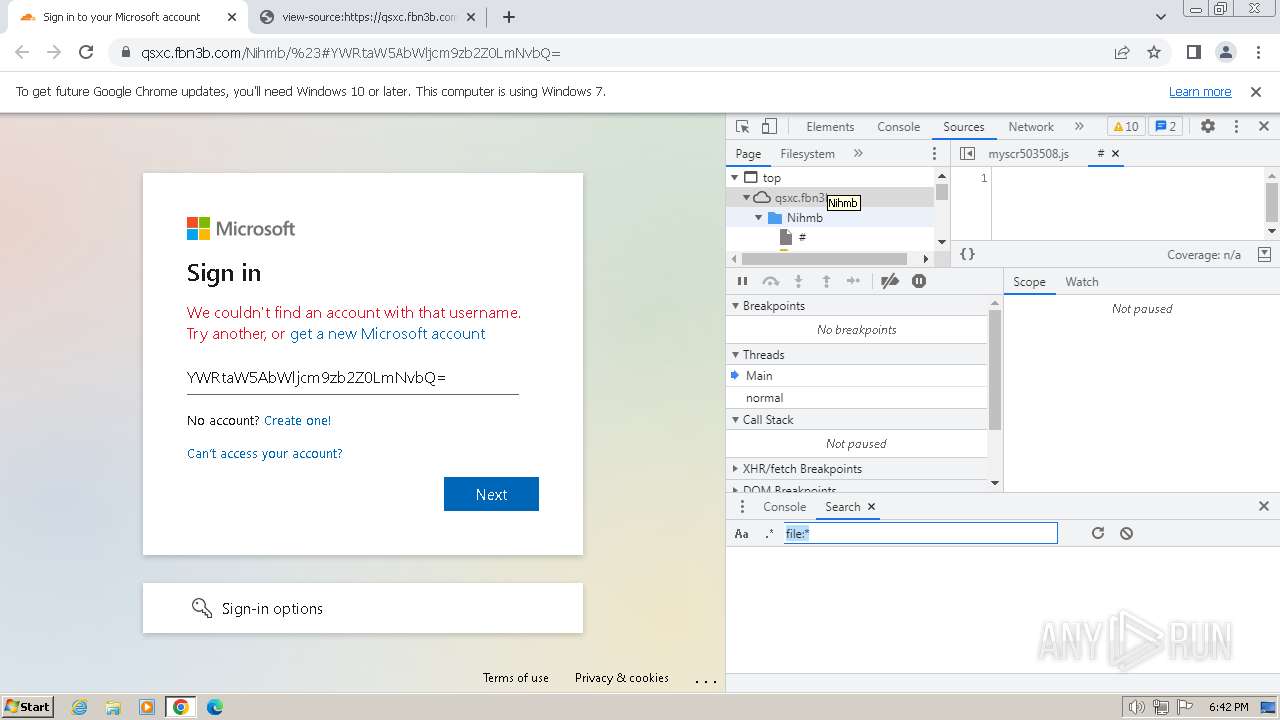The image size is (1280, 720).
Task: Select the Main thread row
Action: (x=857, y=376)
